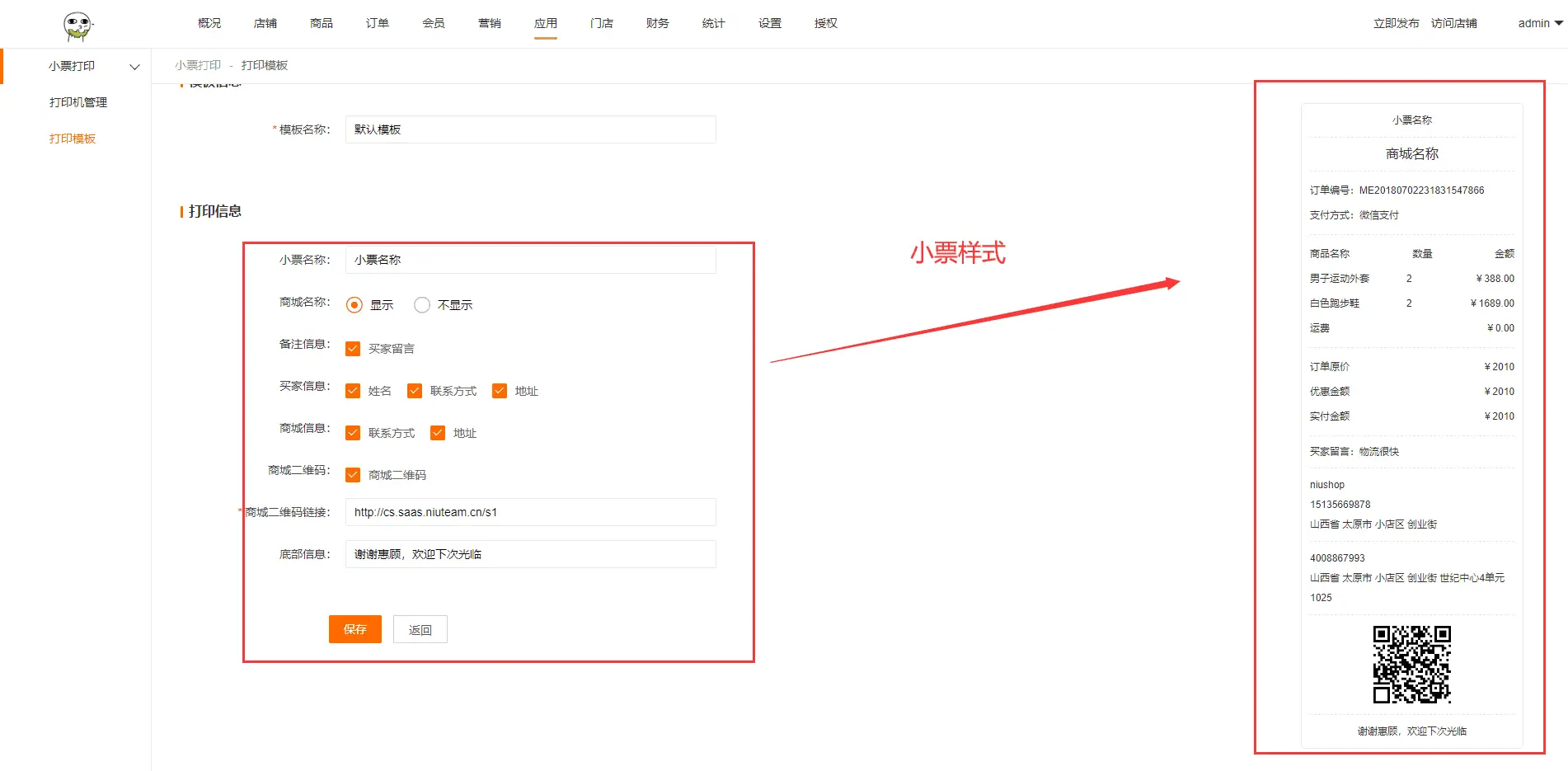Uncheck buyer info 地址 checkbox
The height and width of the screenshot is (771, 1568).
pyautogui.click(x=500, y=391)
